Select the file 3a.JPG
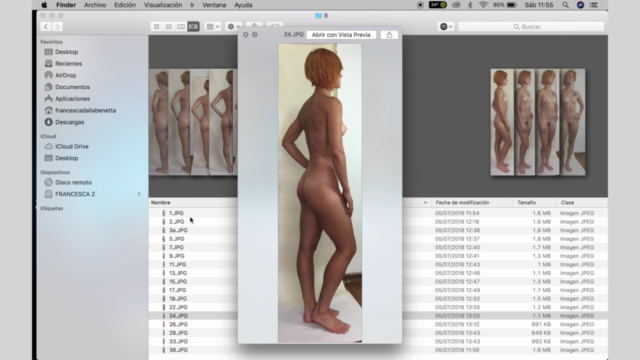This screenshot has height=360, width=640. pos(178,230)
